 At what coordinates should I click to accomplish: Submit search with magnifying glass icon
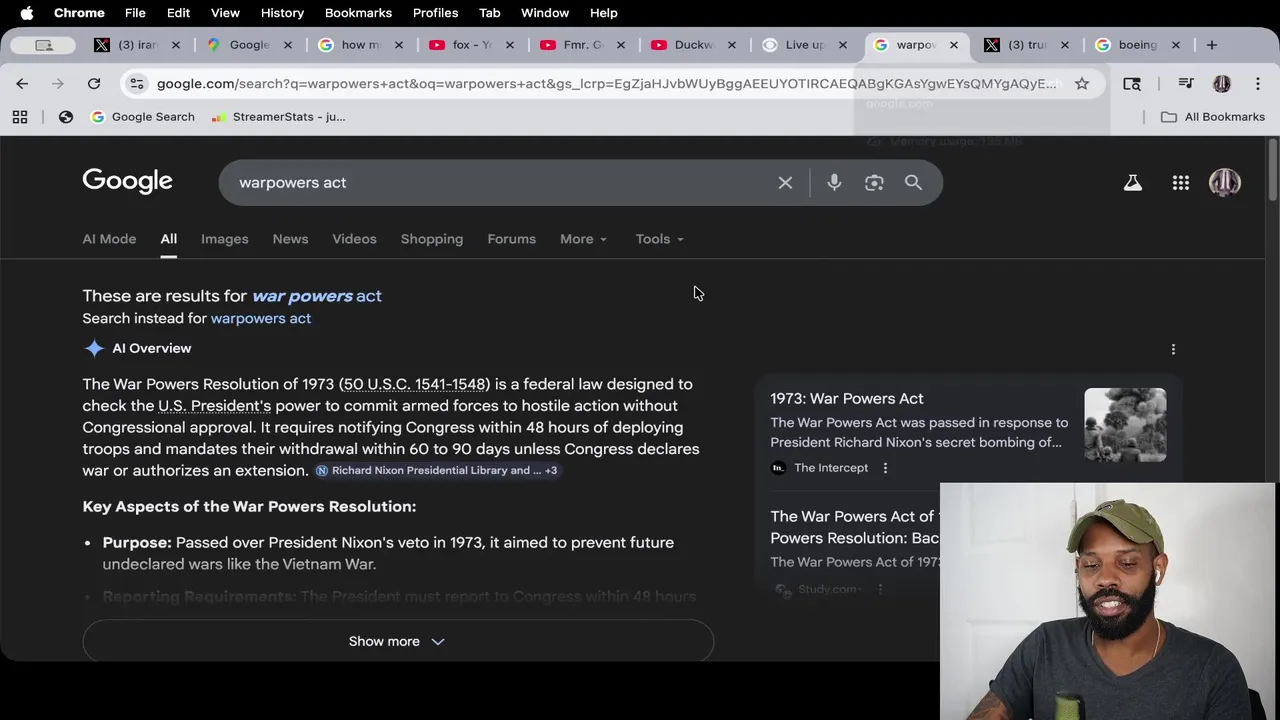(913, 183)
